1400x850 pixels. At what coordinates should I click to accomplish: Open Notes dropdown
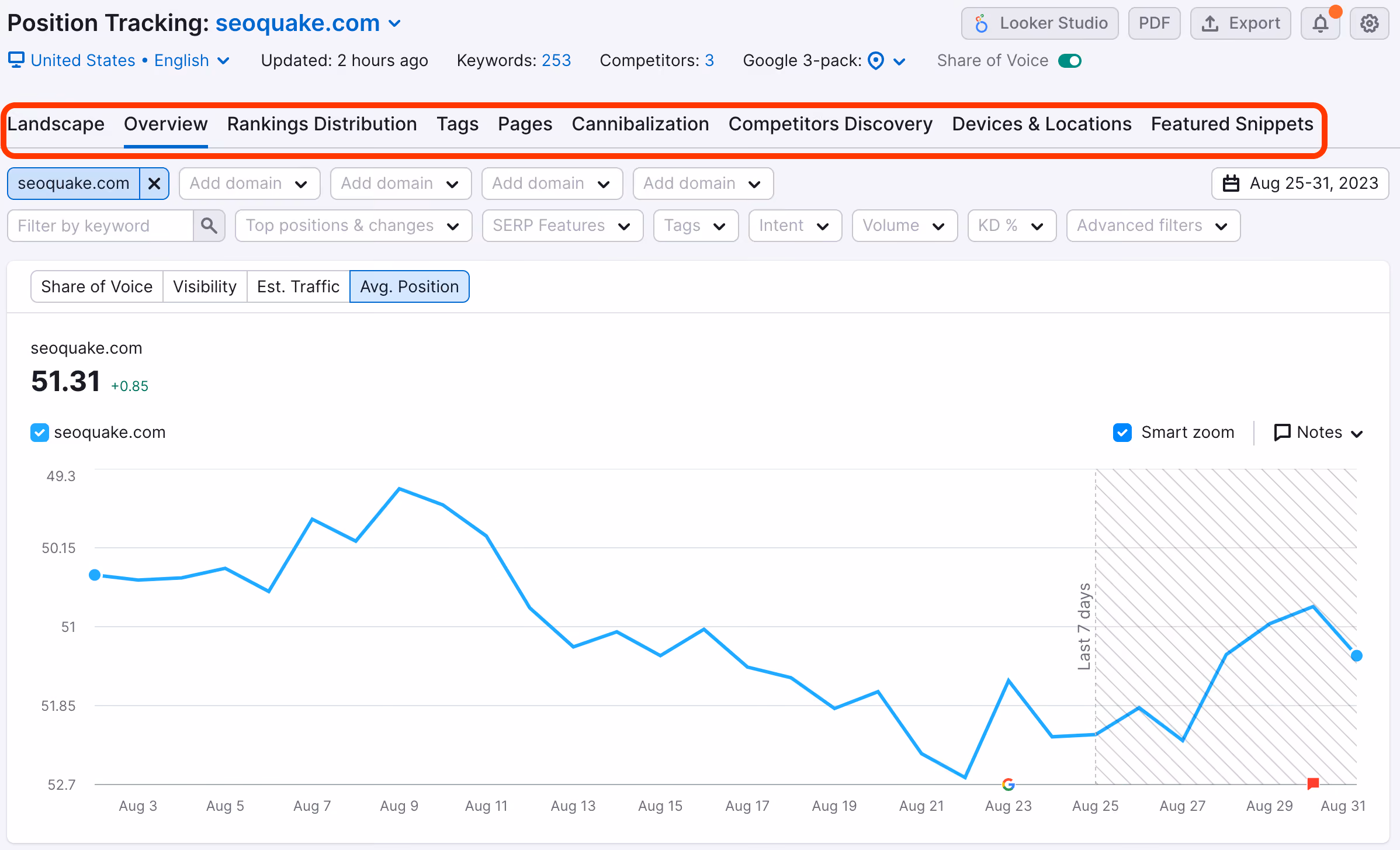[1319, 433]
